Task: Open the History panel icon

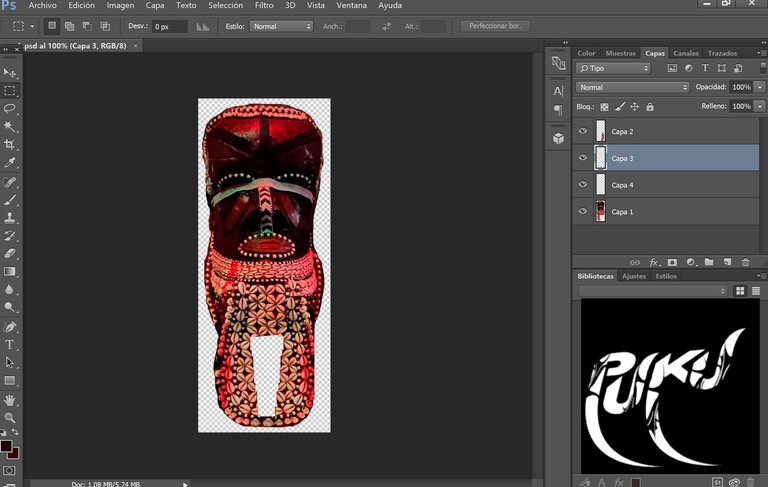Action: [558, 63]
